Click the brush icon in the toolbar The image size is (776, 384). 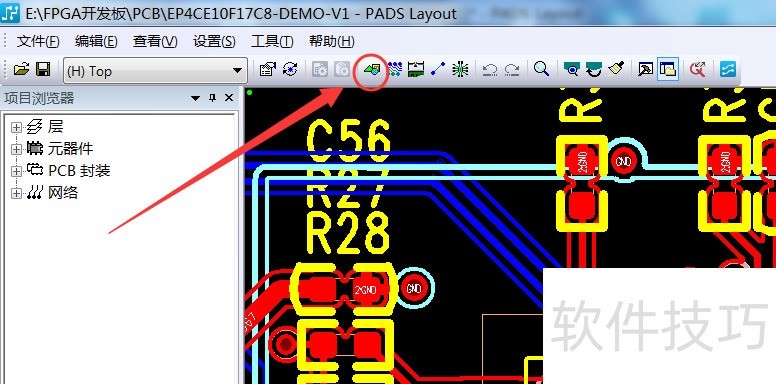(x=616, y=69)
